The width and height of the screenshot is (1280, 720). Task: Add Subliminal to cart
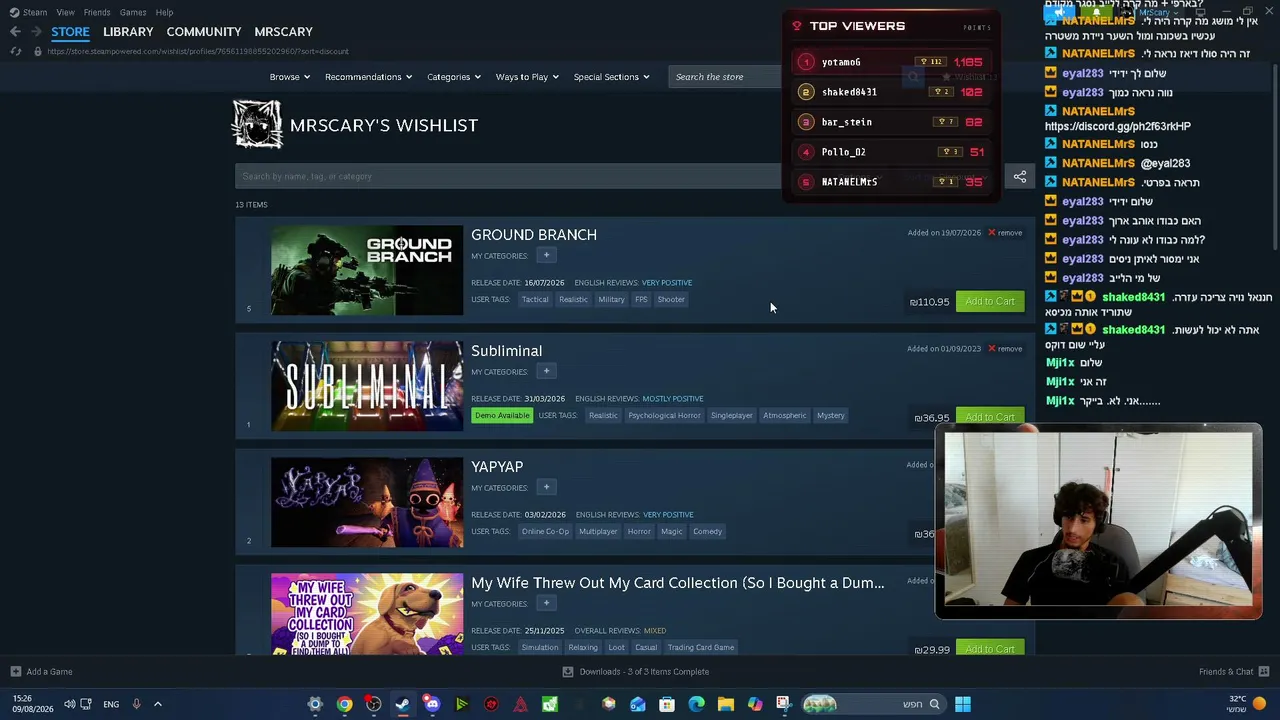pyautogui.click(x=990, y=416)
